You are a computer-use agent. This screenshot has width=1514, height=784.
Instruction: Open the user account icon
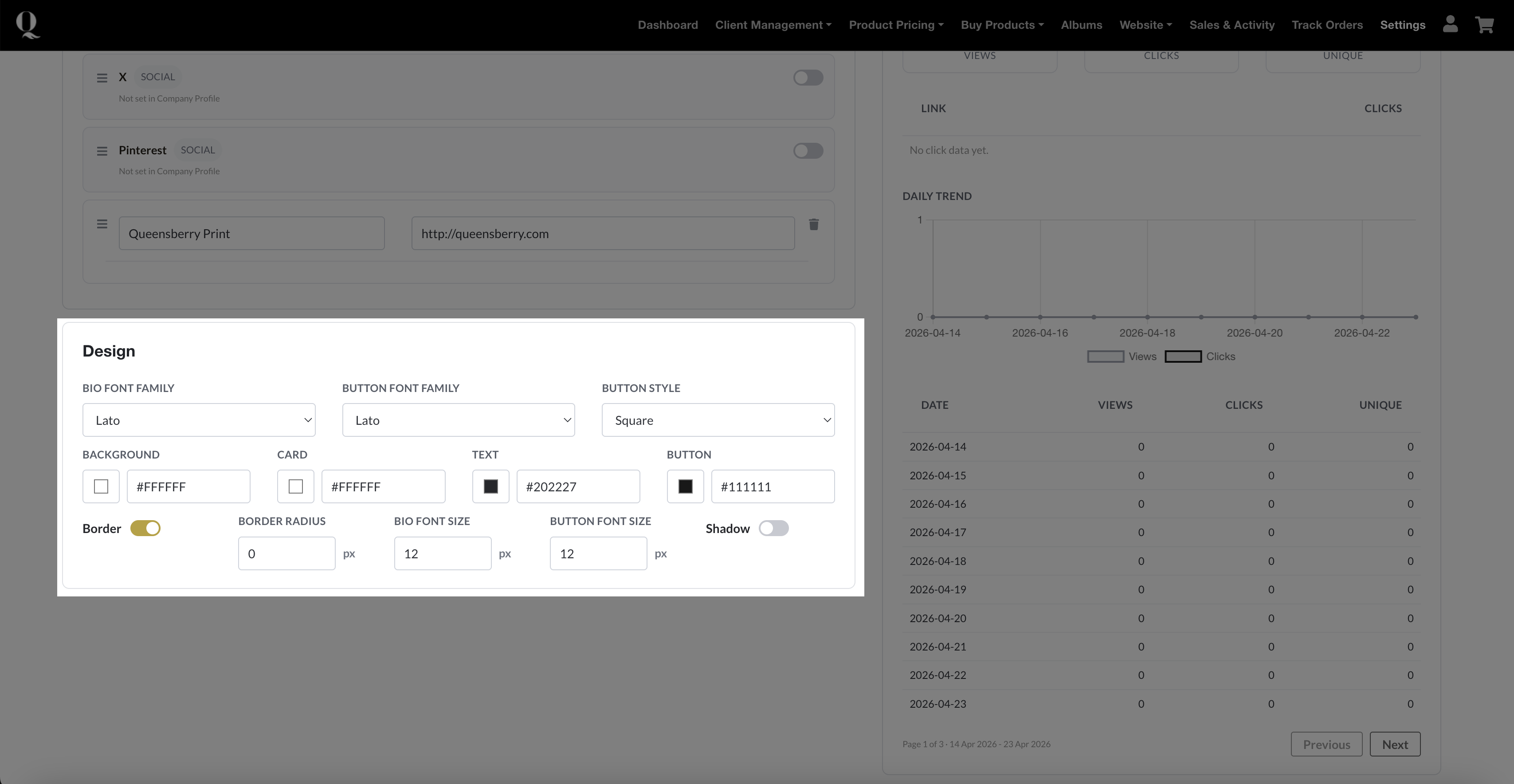pos(1450,25)
